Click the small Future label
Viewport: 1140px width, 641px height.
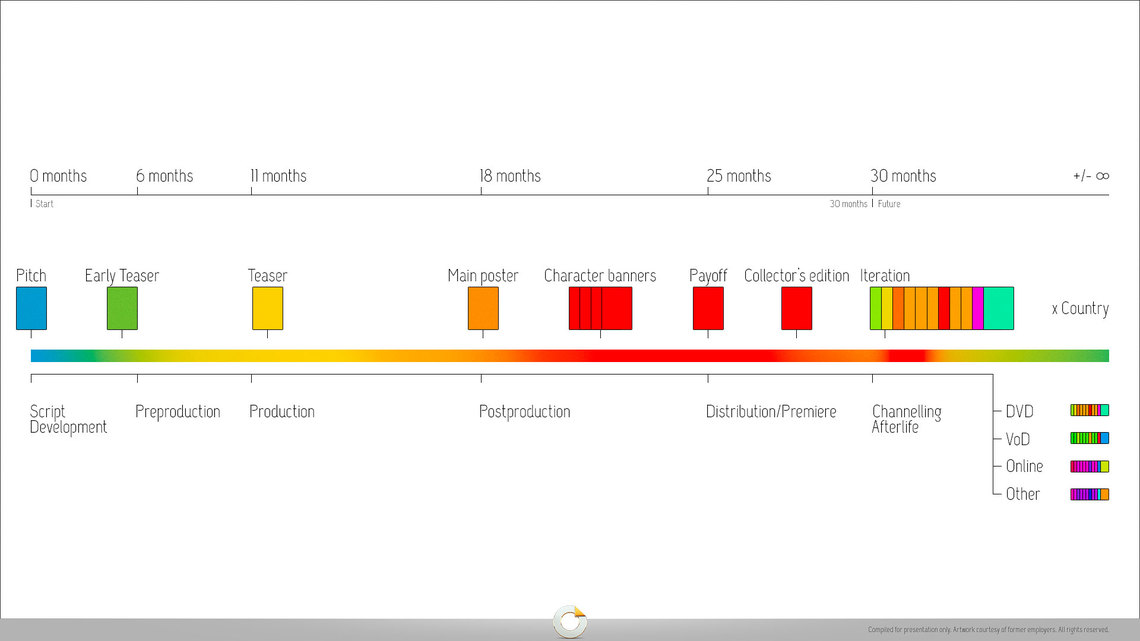click(888, 204)
